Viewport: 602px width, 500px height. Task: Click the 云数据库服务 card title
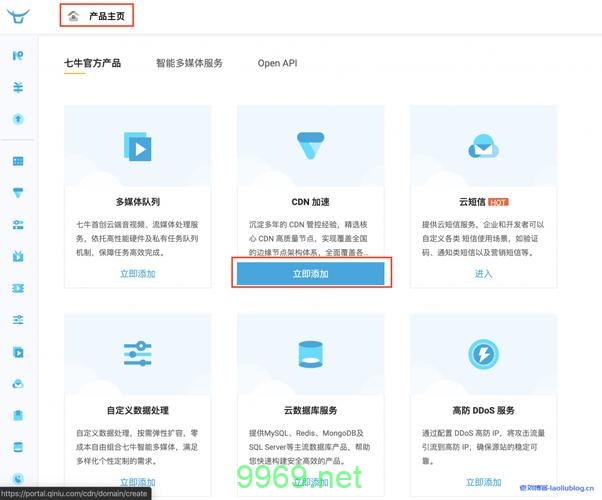[x=311, y=410]
